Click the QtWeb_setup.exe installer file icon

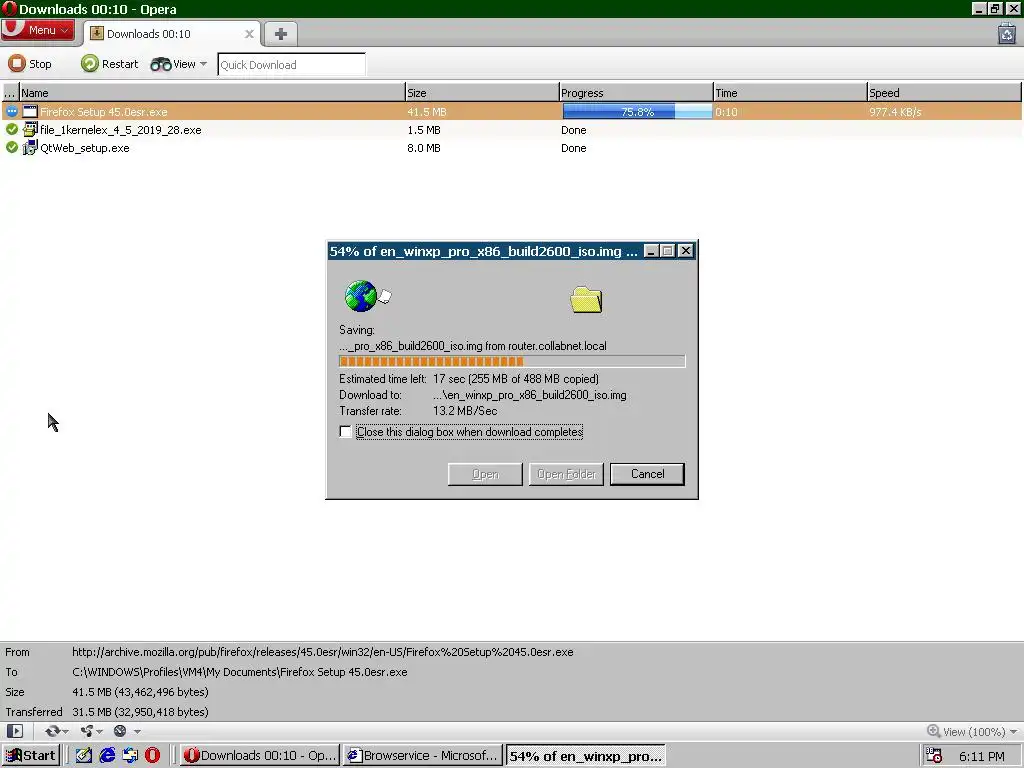30,148
